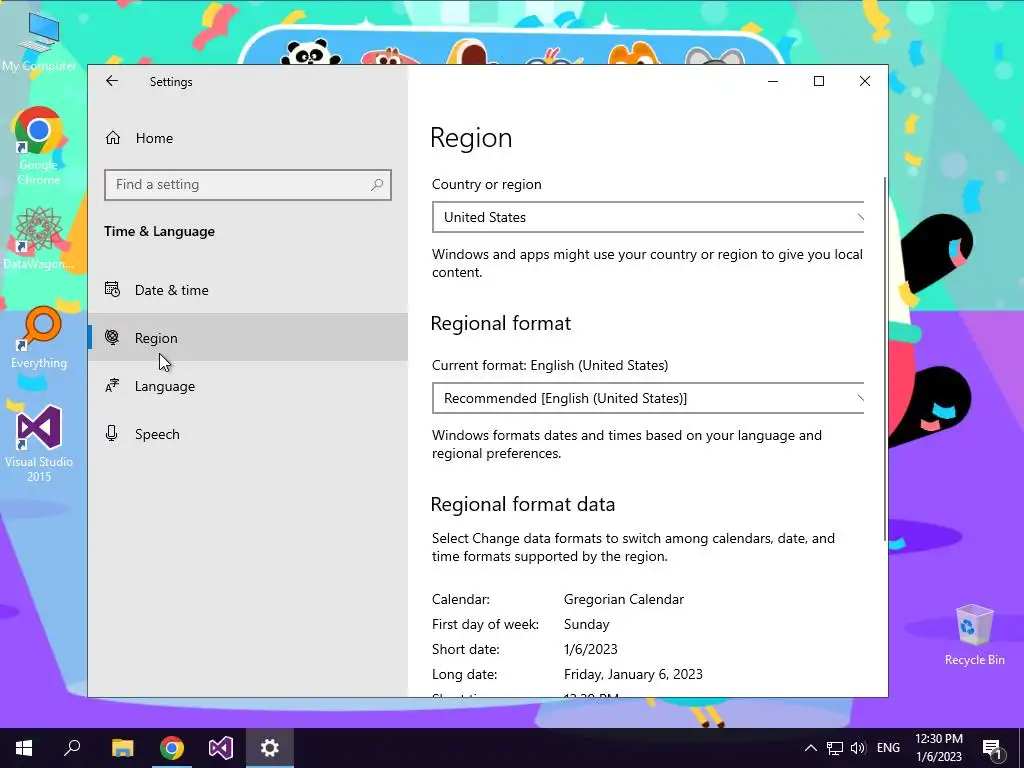Open the Action Center notifications icon
Viewport: 1024px width, 768px height.
point(993,748)
